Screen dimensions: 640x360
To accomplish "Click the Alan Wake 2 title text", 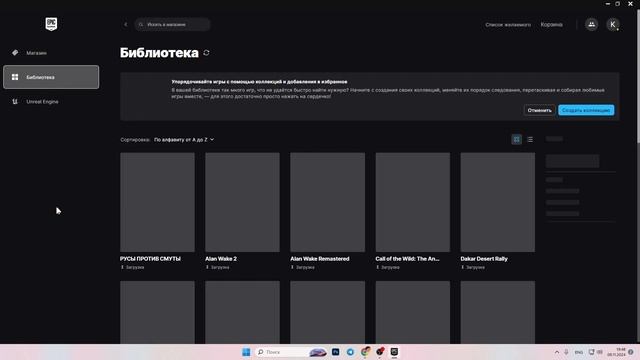I will coord(221,259).
